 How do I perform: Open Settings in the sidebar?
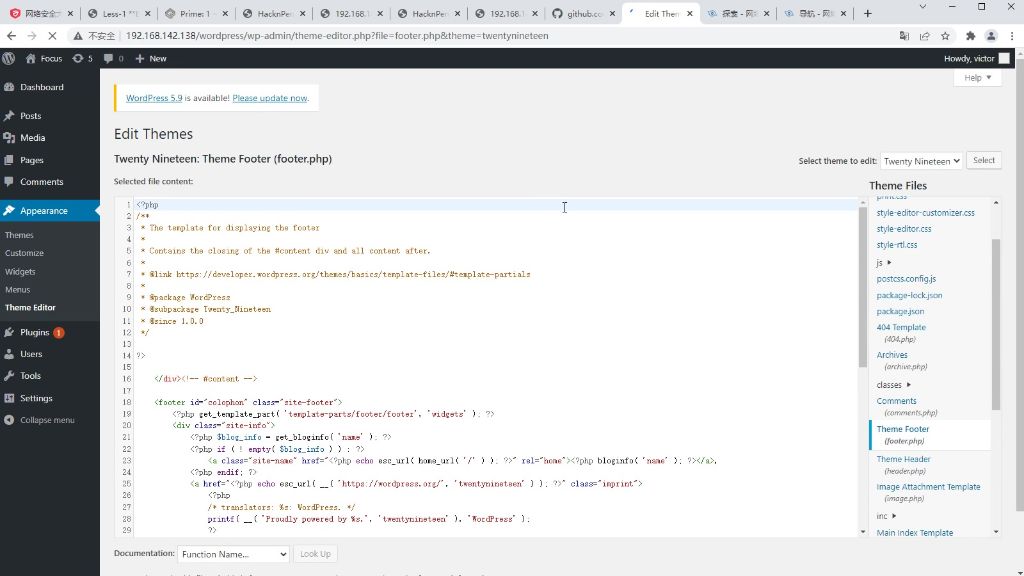point(36,398)
